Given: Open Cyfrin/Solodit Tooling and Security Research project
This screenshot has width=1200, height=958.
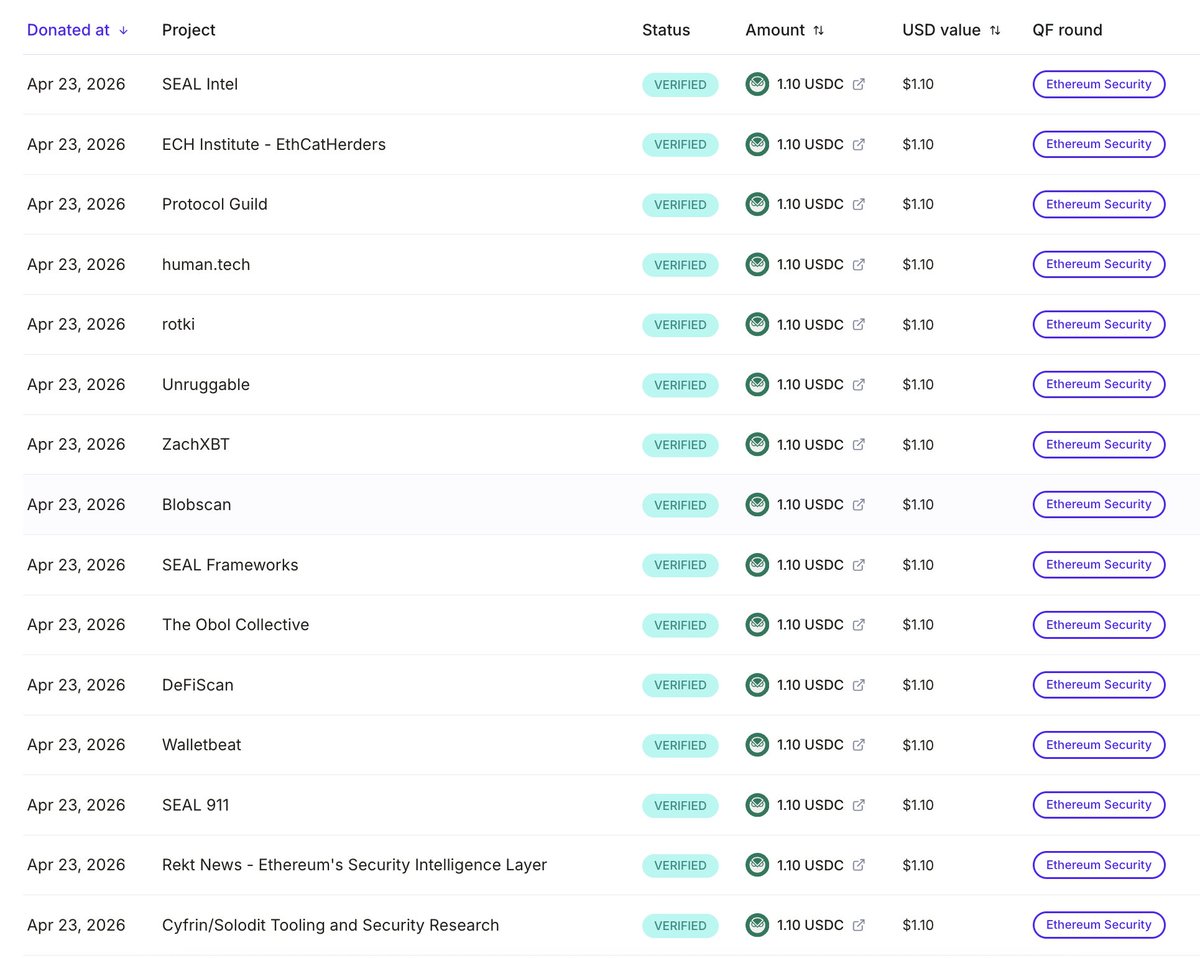Looking at the screenshot, I should (331, 924).
